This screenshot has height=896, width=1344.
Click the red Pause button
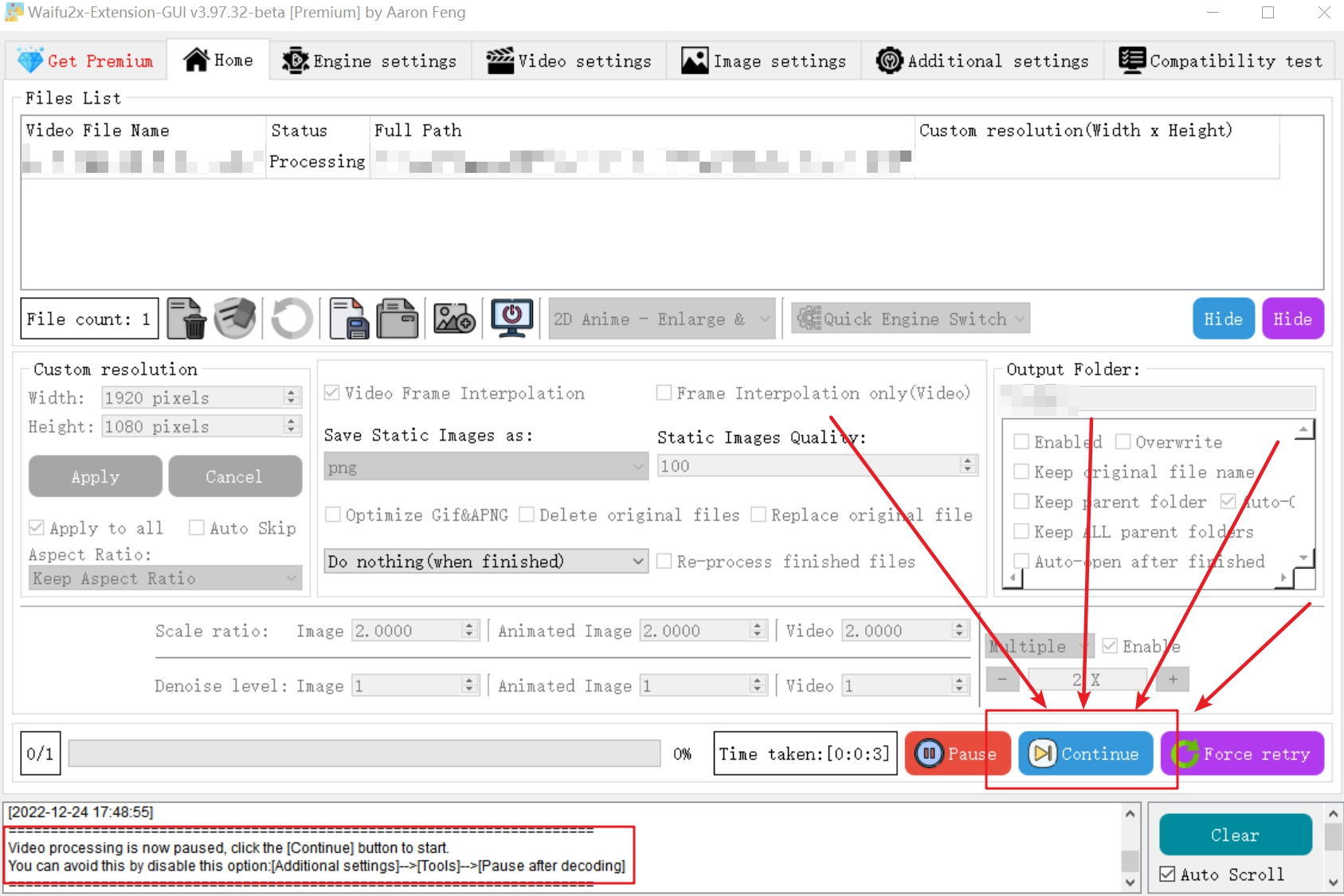(x=958, y=753)
